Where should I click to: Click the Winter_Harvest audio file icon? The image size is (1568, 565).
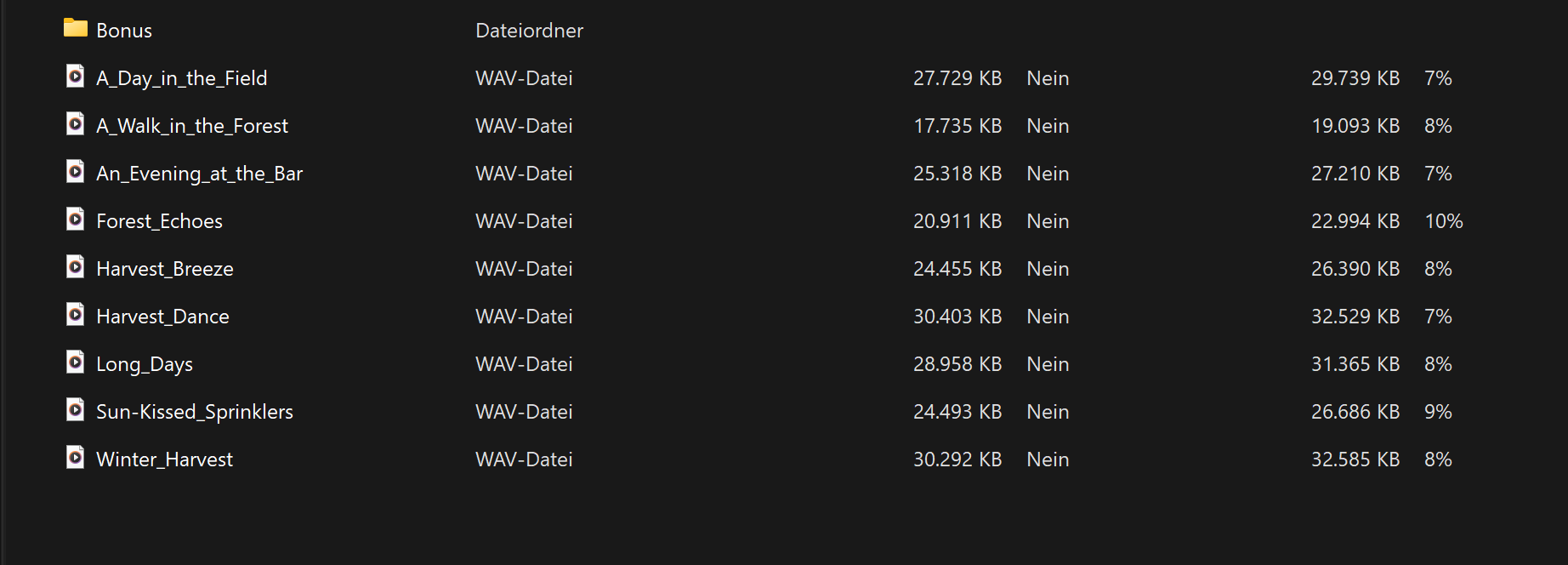coord(76,458)
